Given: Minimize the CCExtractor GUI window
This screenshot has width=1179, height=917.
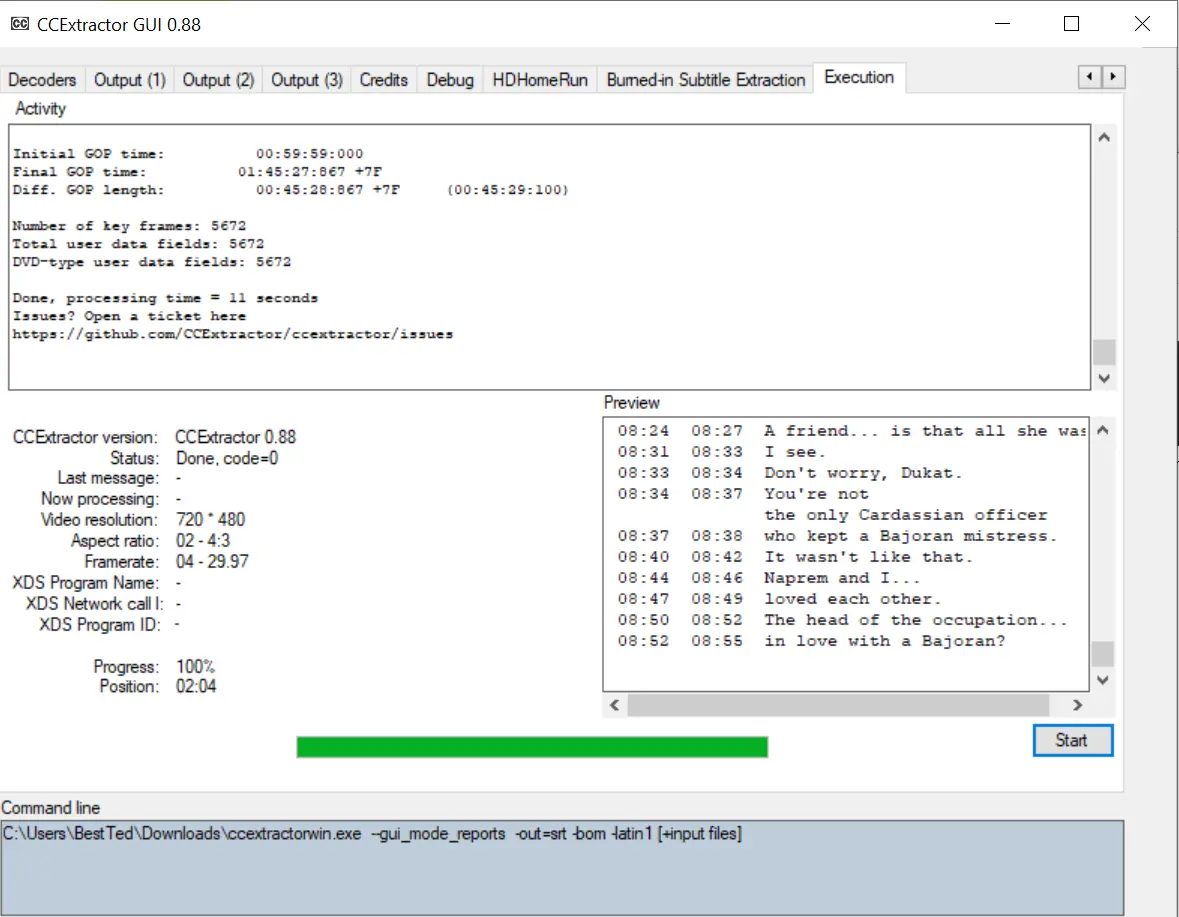Looking at the screenshot, I should coord(1002,24).
